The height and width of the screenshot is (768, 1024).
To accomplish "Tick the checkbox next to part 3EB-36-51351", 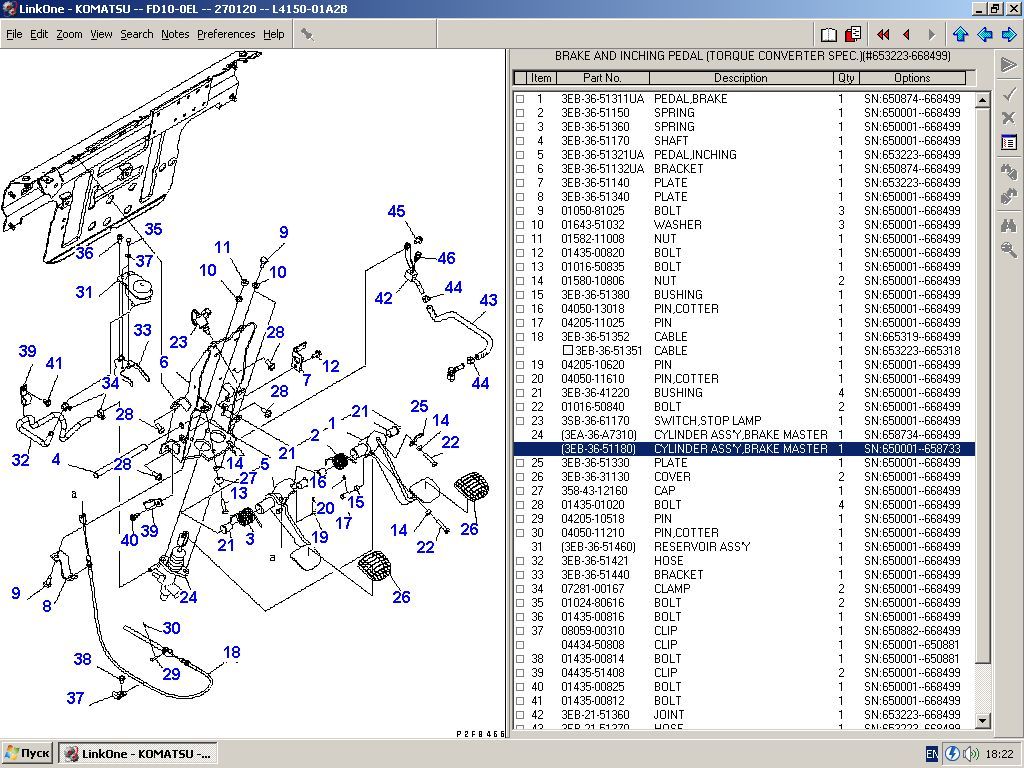I will [568, 351].
